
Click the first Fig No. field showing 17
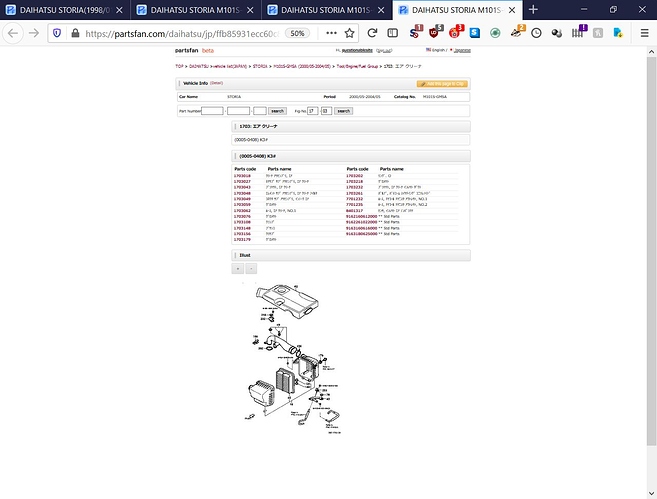click(312, 111)
